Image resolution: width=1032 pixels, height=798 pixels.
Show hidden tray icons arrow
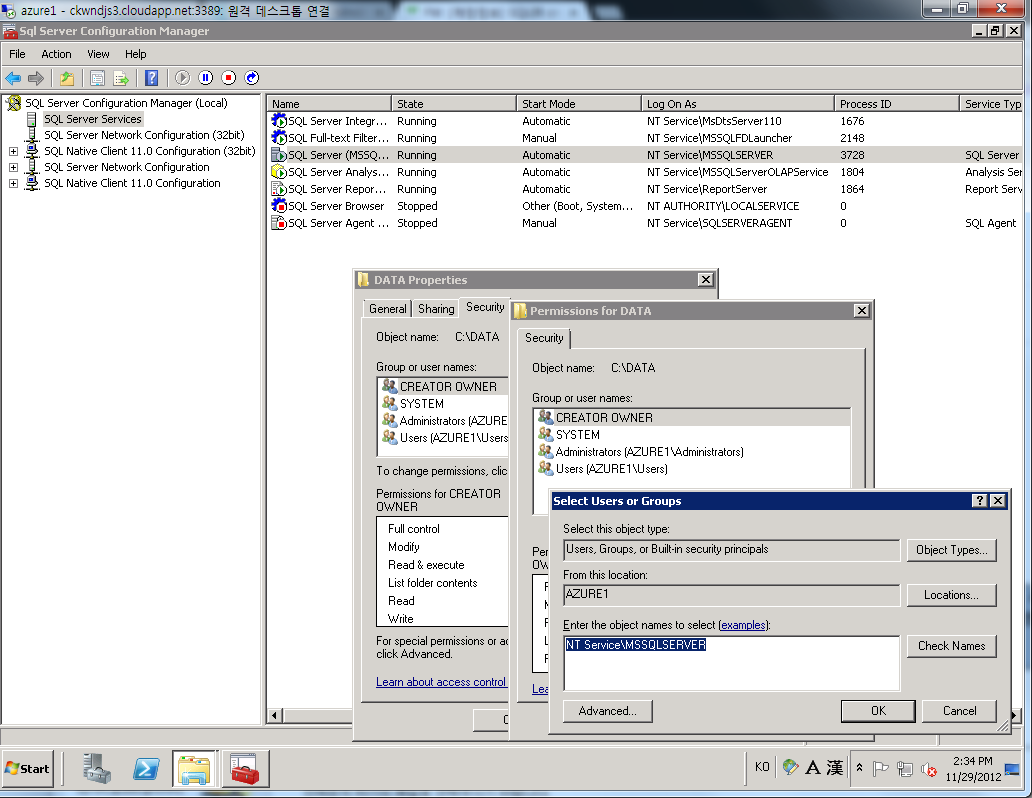click(x=860, y=768)
